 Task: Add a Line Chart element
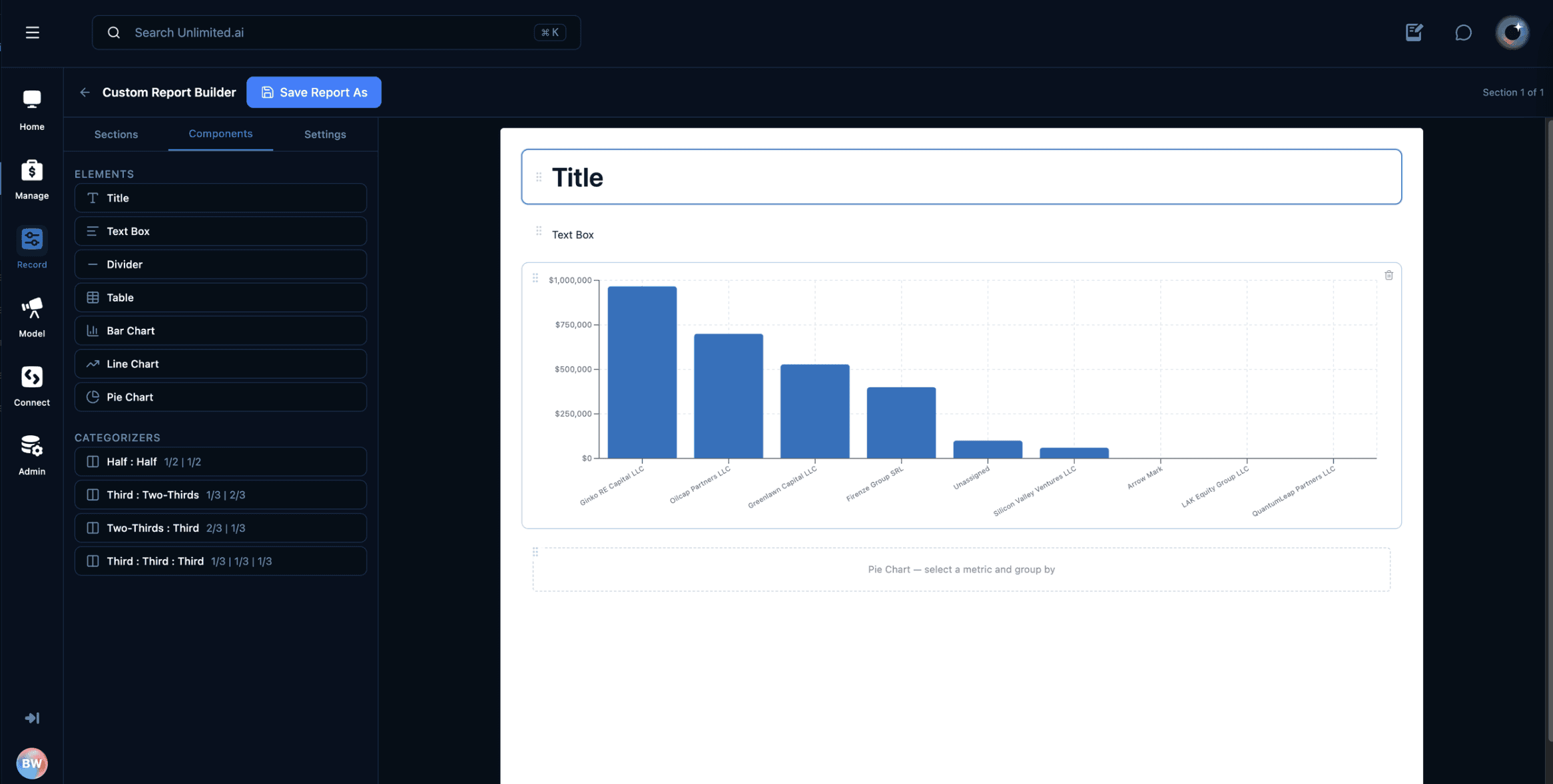[220, 364]
